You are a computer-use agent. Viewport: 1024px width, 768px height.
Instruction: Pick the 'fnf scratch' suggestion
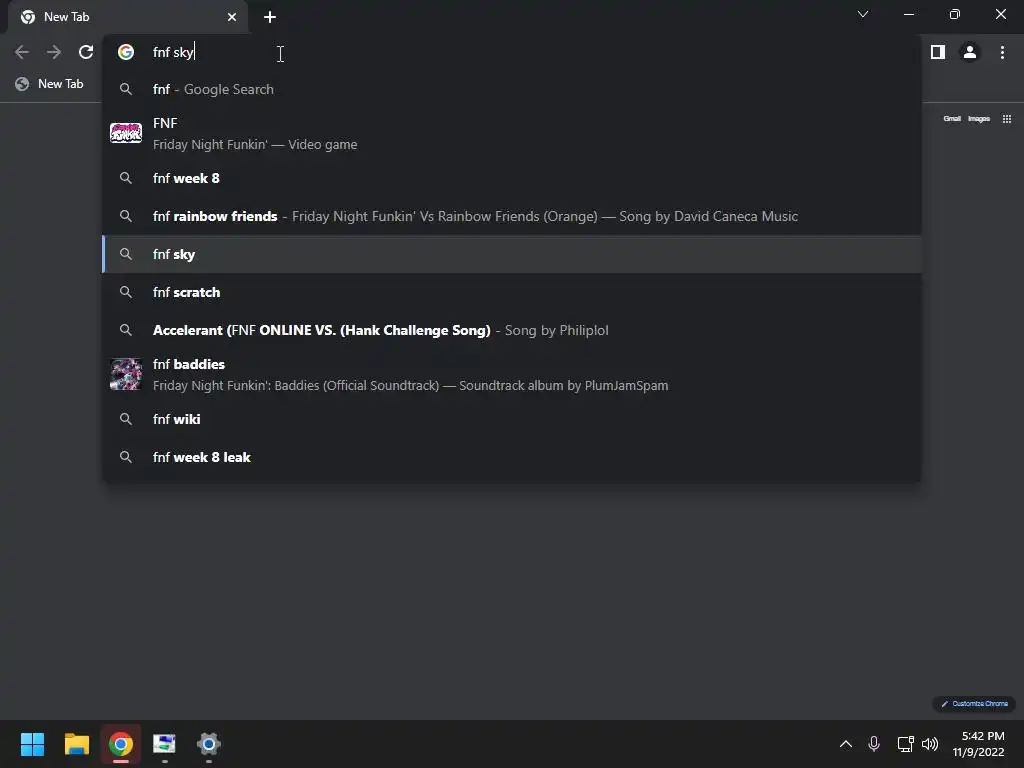pos(512,292)
